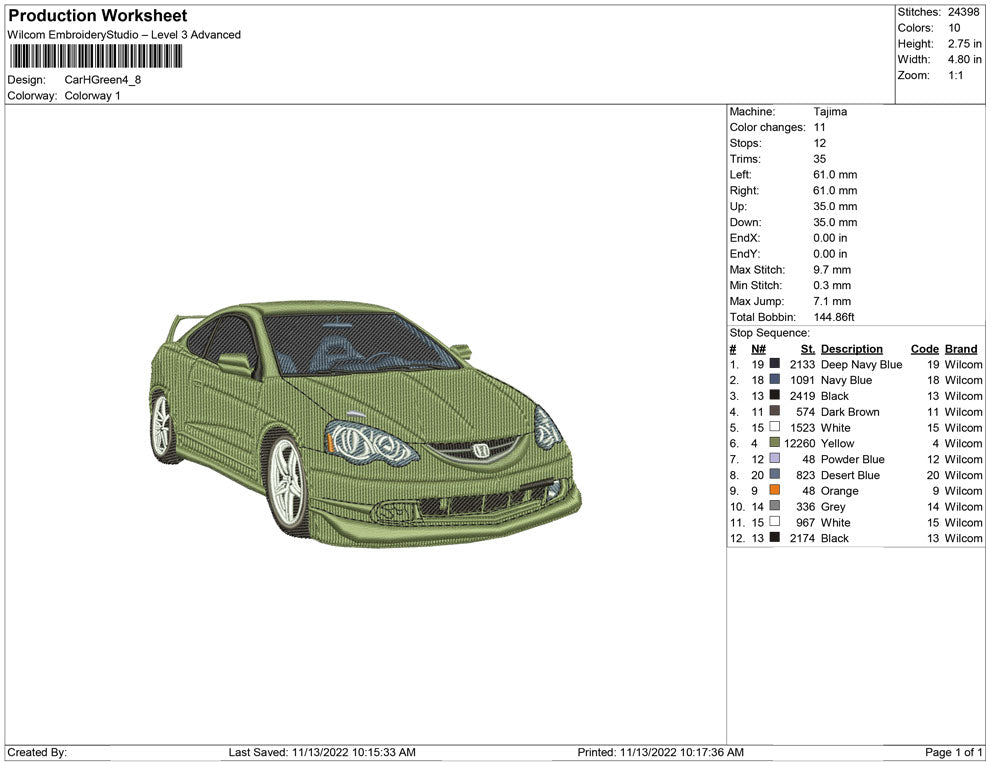Click the Honda emblem on the car grille
990x762 pixels.
pyautogui.click(x=481, y=451)
